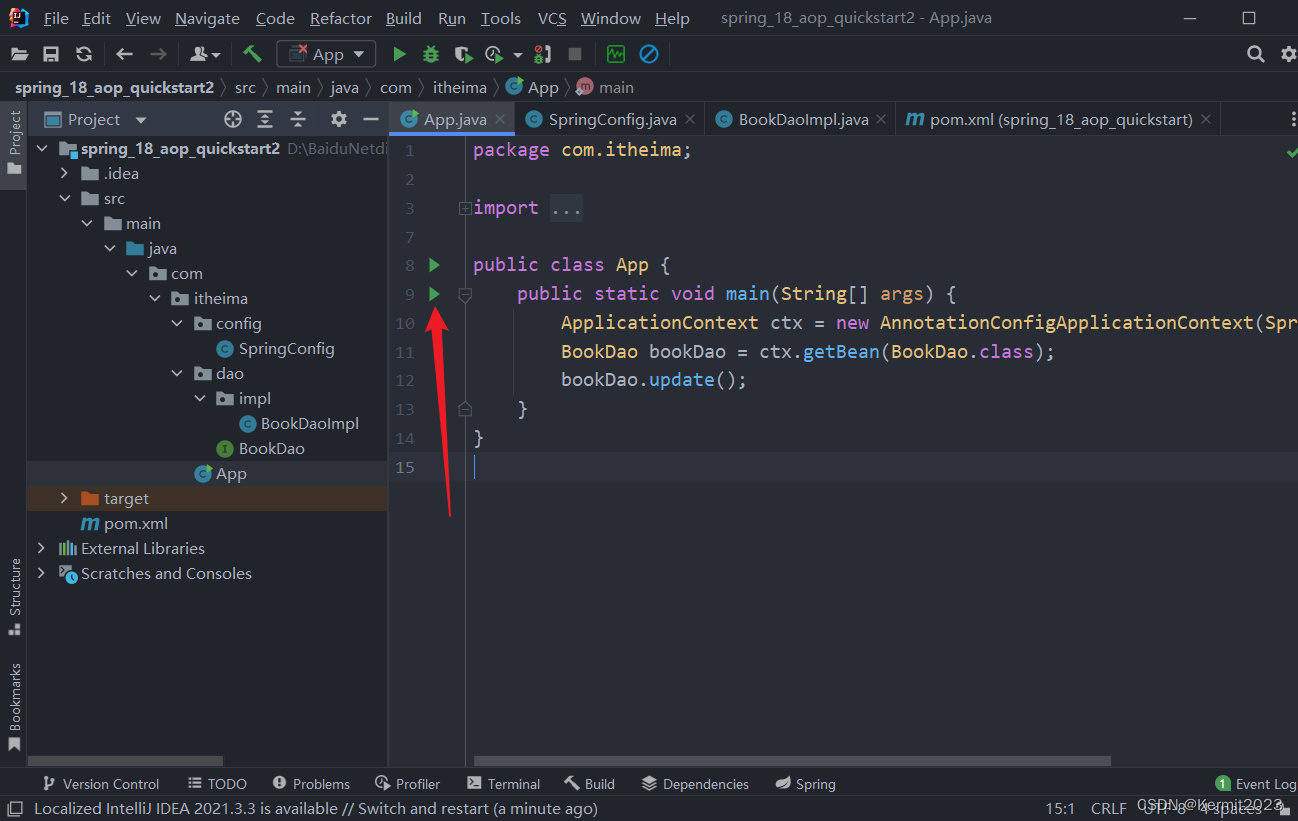Viewport: 1298px width, 821px height.
Task: Collapse all in Project panel
Action: coord(298,119)
